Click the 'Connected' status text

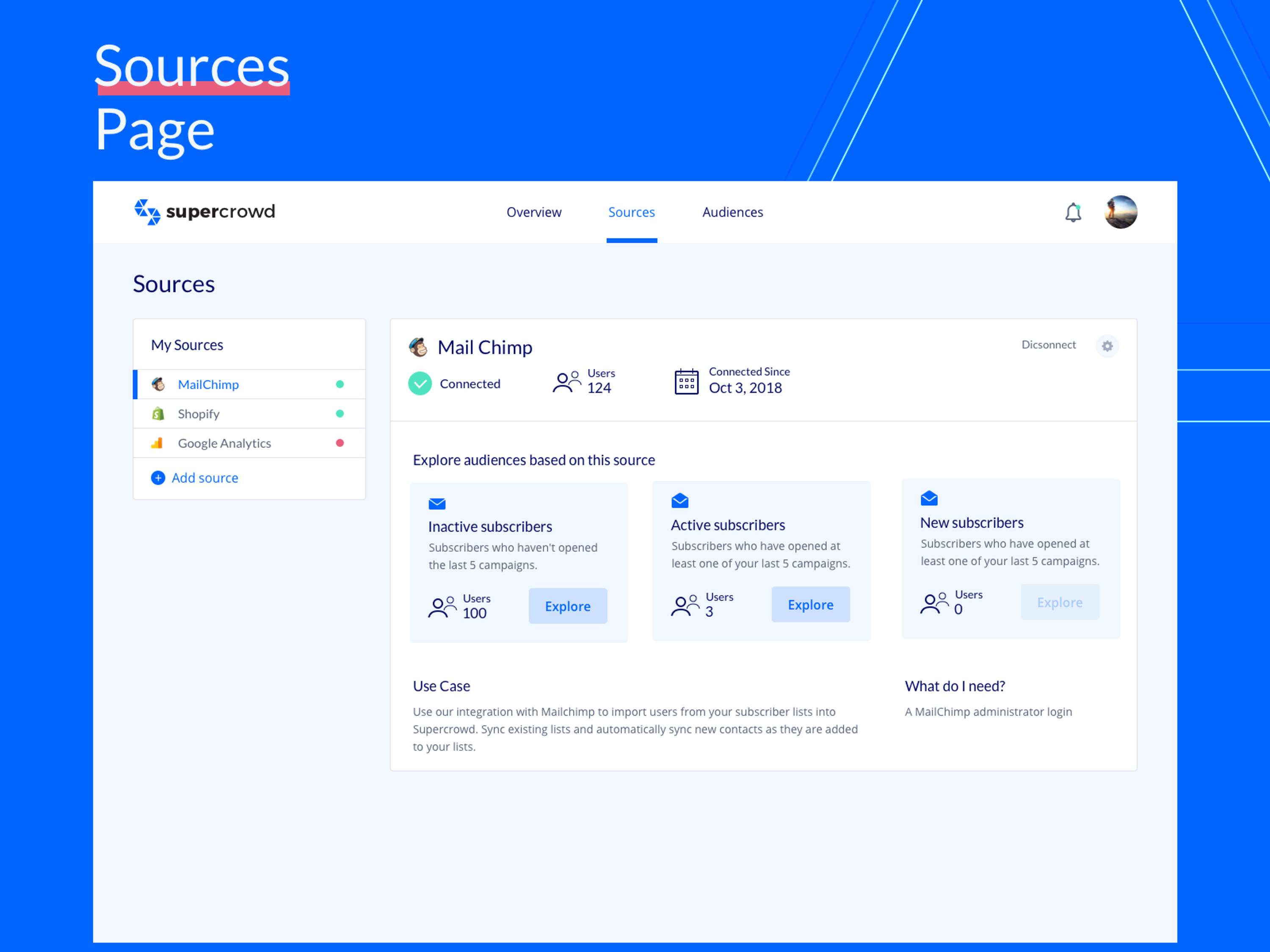pyautogui.click(x=469, y=384)
